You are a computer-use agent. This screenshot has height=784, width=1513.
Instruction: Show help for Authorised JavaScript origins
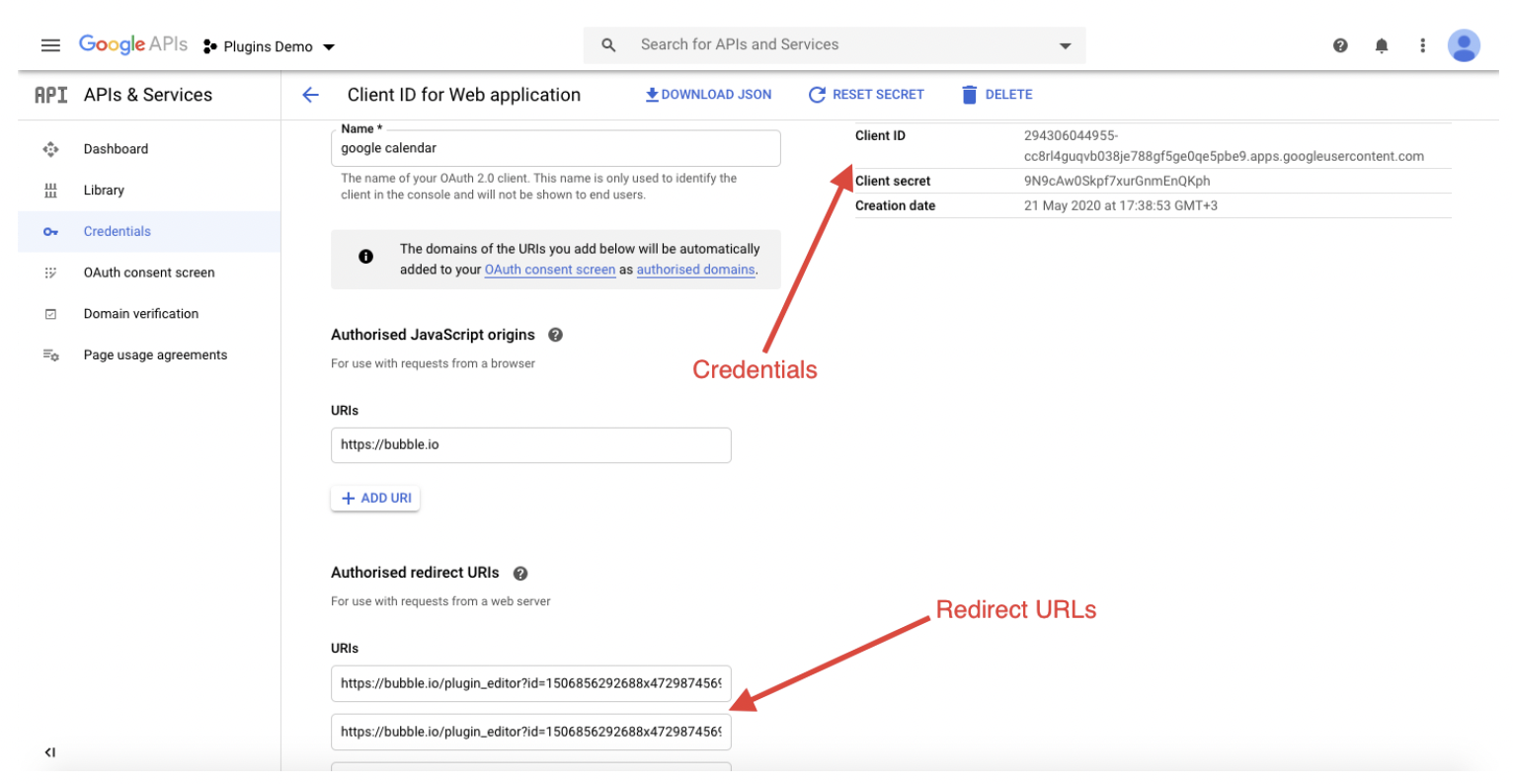pos(555,335)
